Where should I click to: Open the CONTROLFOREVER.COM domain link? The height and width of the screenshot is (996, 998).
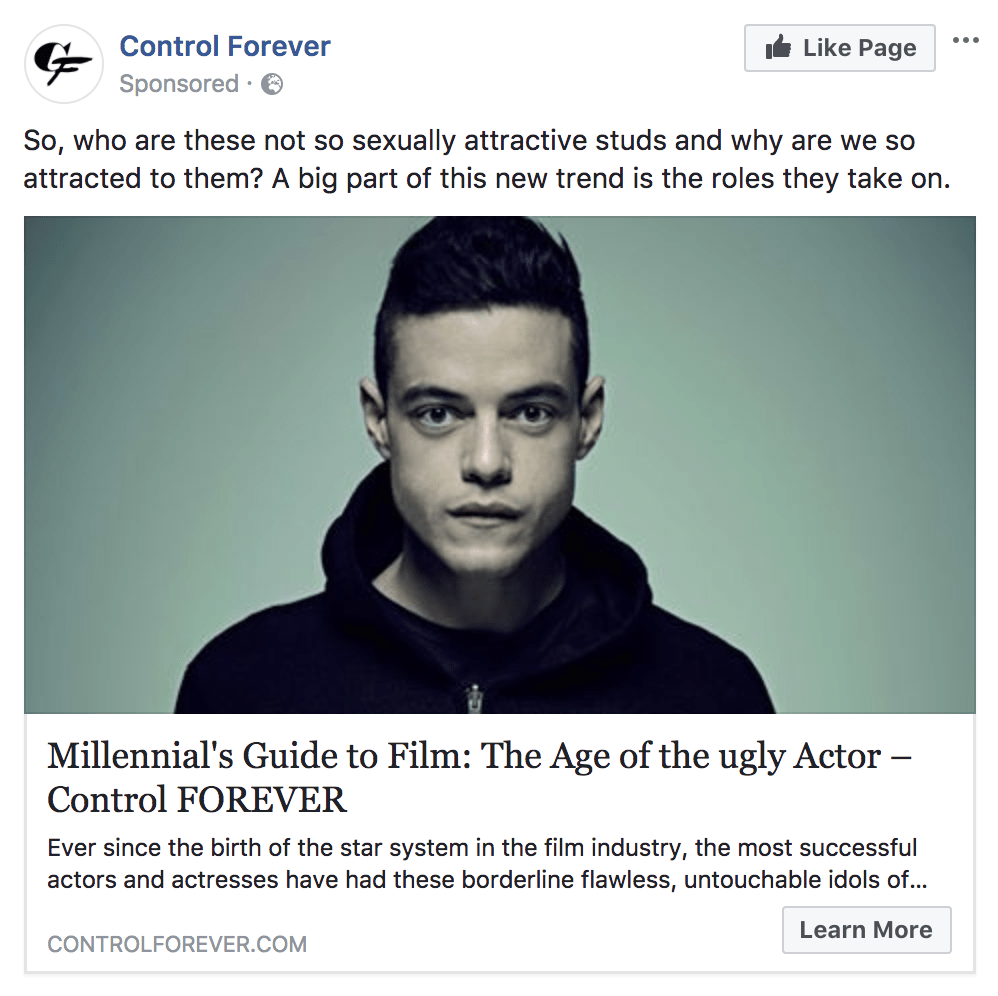(x=177, y=944)
